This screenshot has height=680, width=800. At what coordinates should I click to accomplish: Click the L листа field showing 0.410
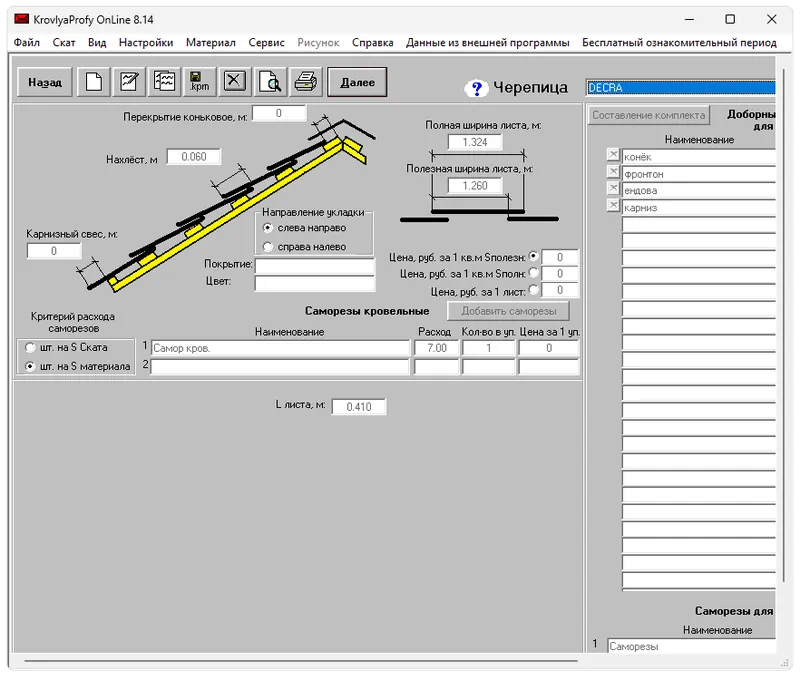[x=359, y=407]
